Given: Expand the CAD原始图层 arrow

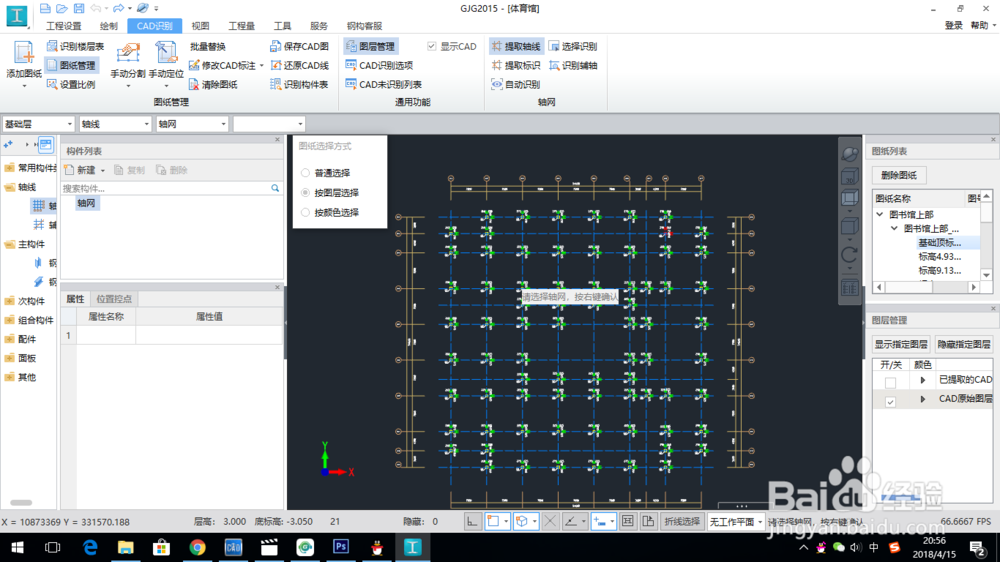Looking at the screenshot, I should point(922,399).
